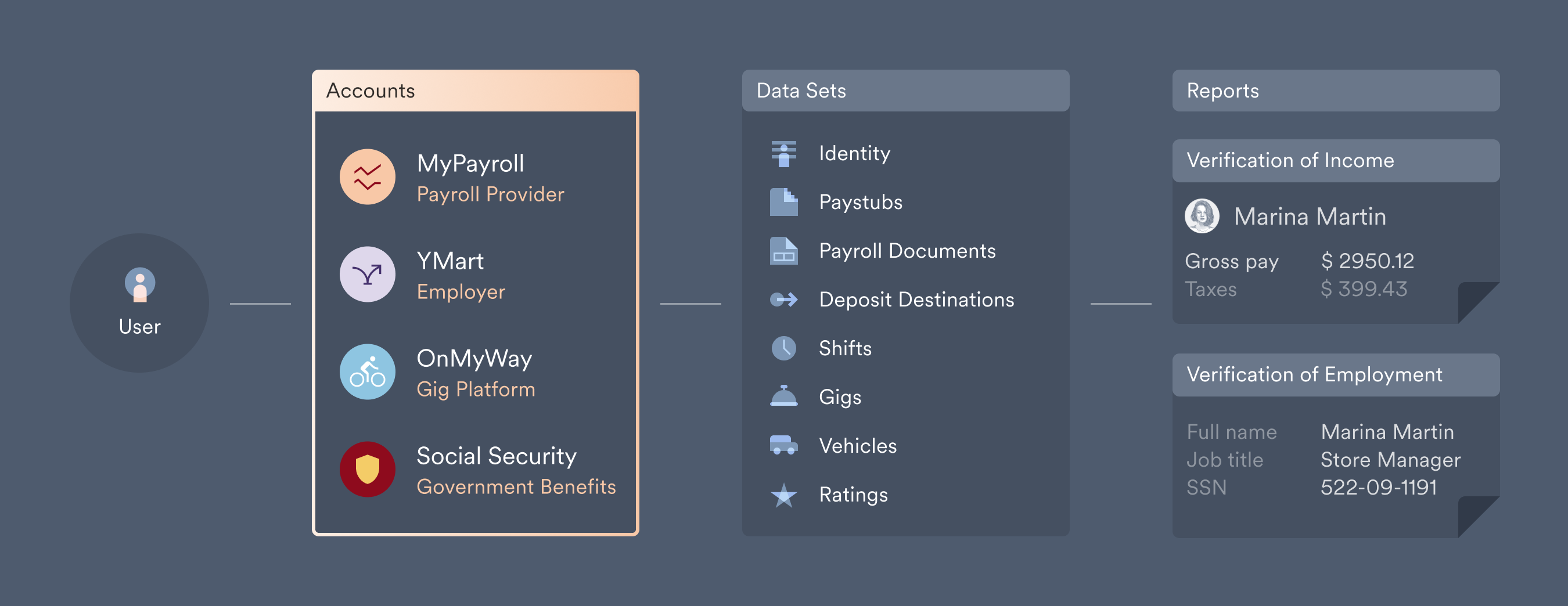Click the folded corner of income report

click(1476, 300)
